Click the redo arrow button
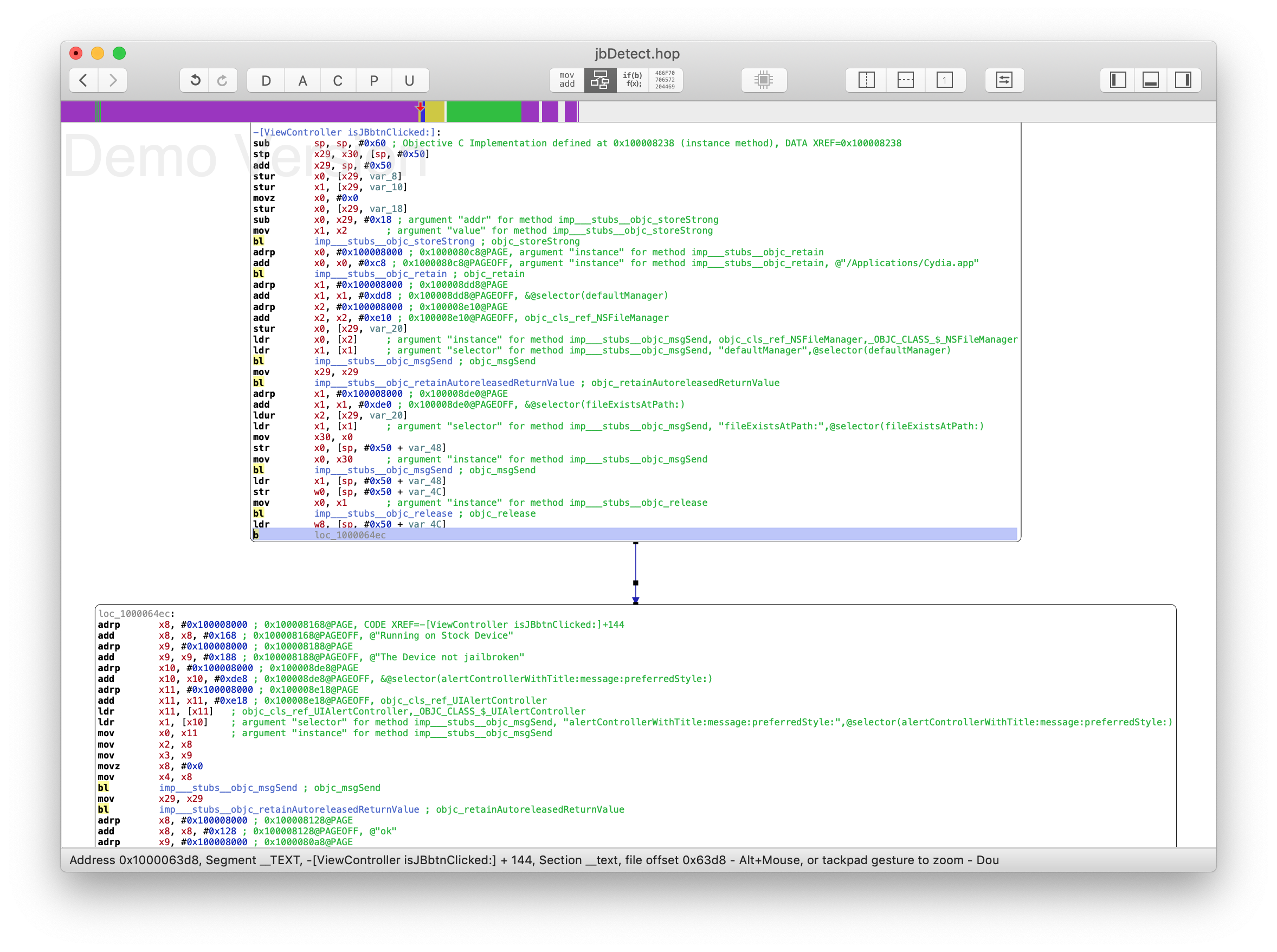Viewport: 1277px width, 952px height. pyautogui.click(x=223, y=80)
